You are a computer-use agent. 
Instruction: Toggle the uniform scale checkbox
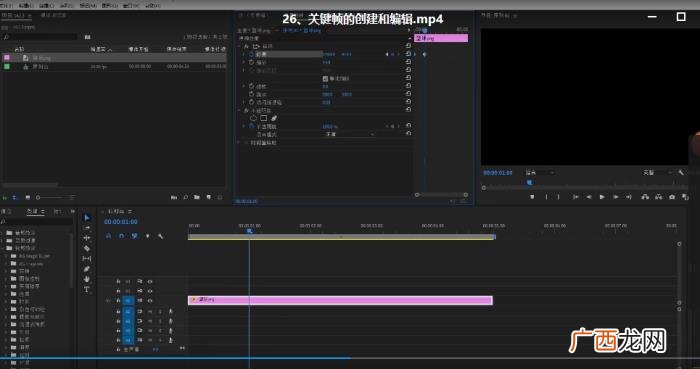(325, 79)
